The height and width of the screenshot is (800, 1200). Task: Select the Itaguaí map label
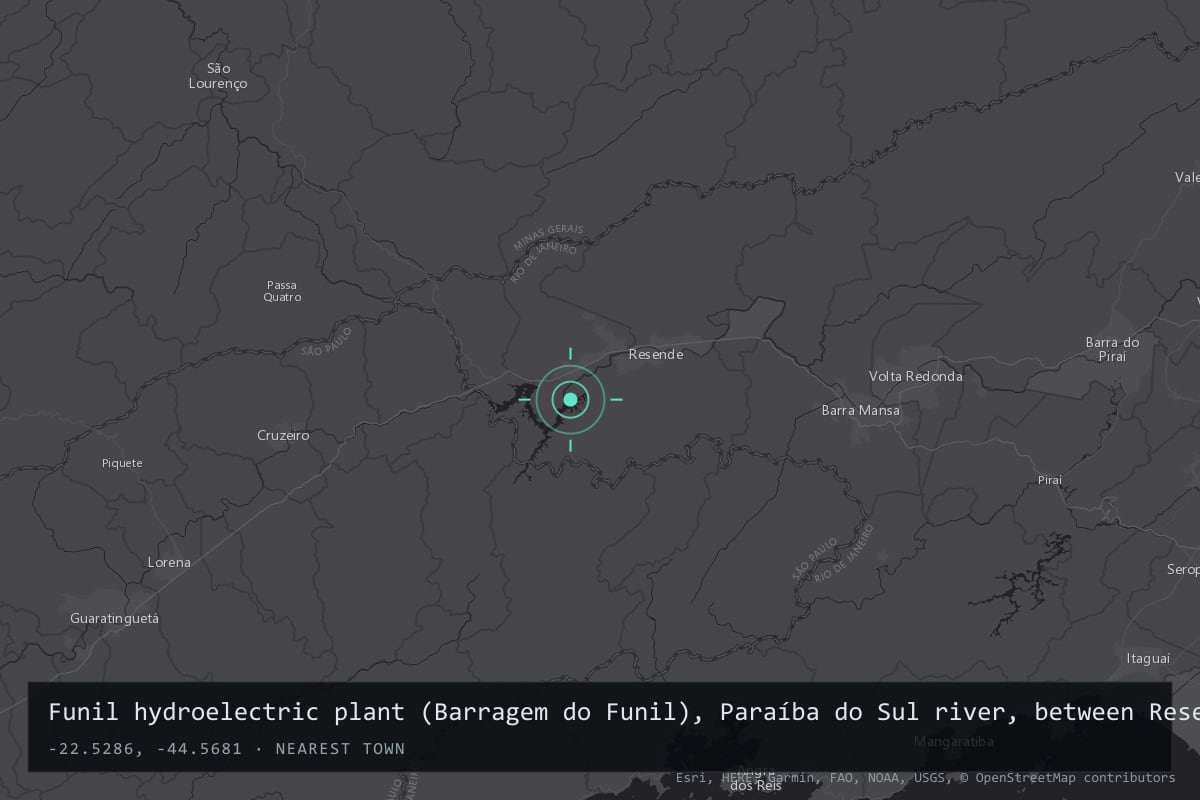click(x=1148, y=658)
